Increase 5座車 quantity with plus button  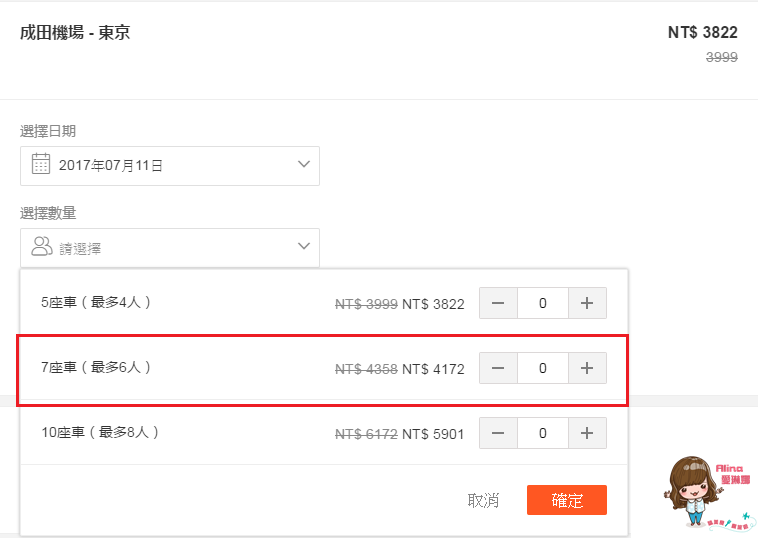click(x=587, y=303)
